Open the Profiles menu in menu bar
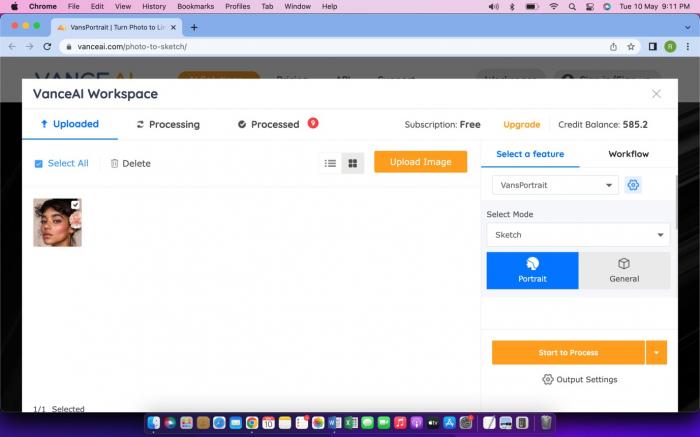Screen dimensions: 700x437 point(238,7)
